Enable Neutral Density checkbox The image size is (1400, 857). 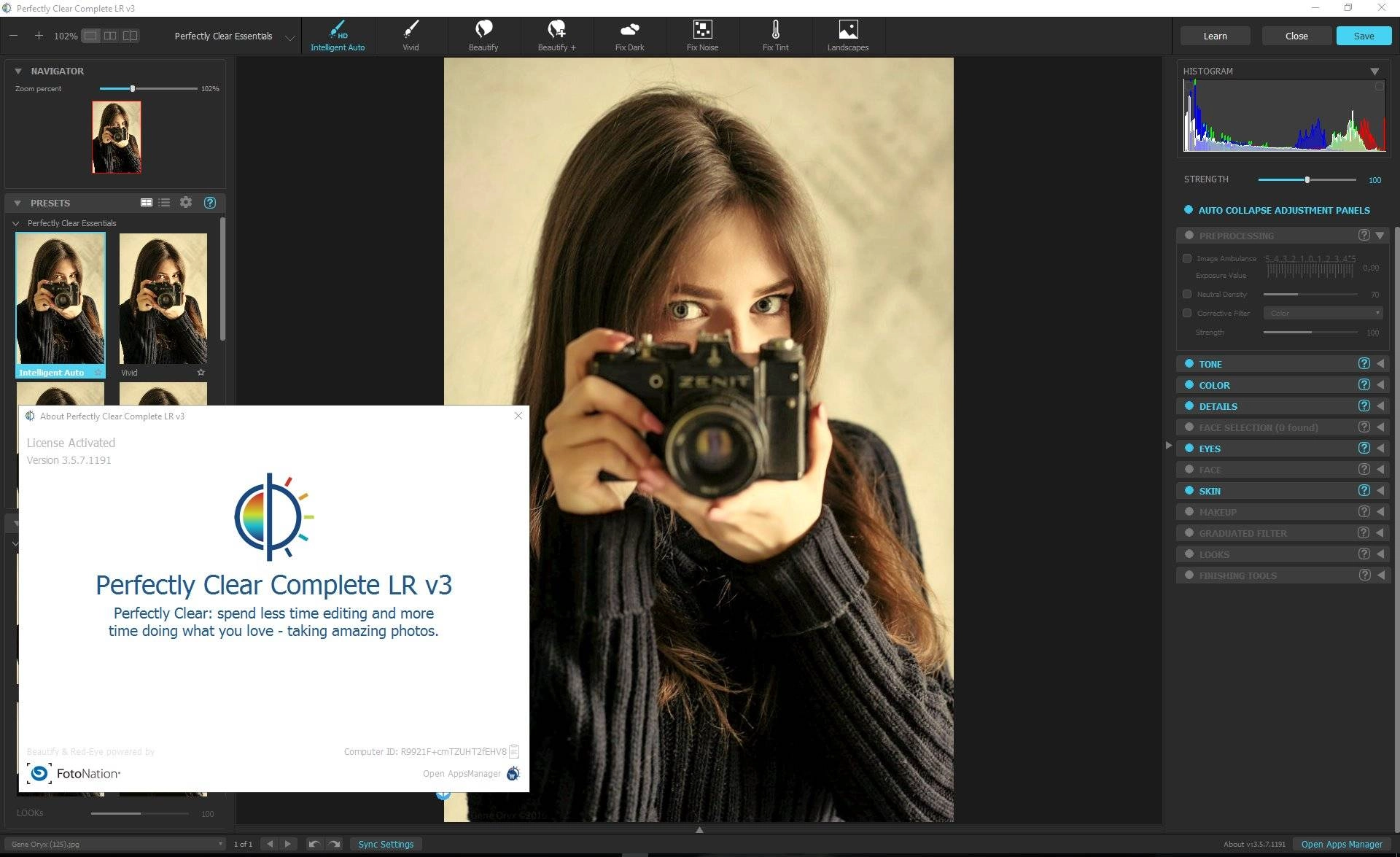point(1187,294)
